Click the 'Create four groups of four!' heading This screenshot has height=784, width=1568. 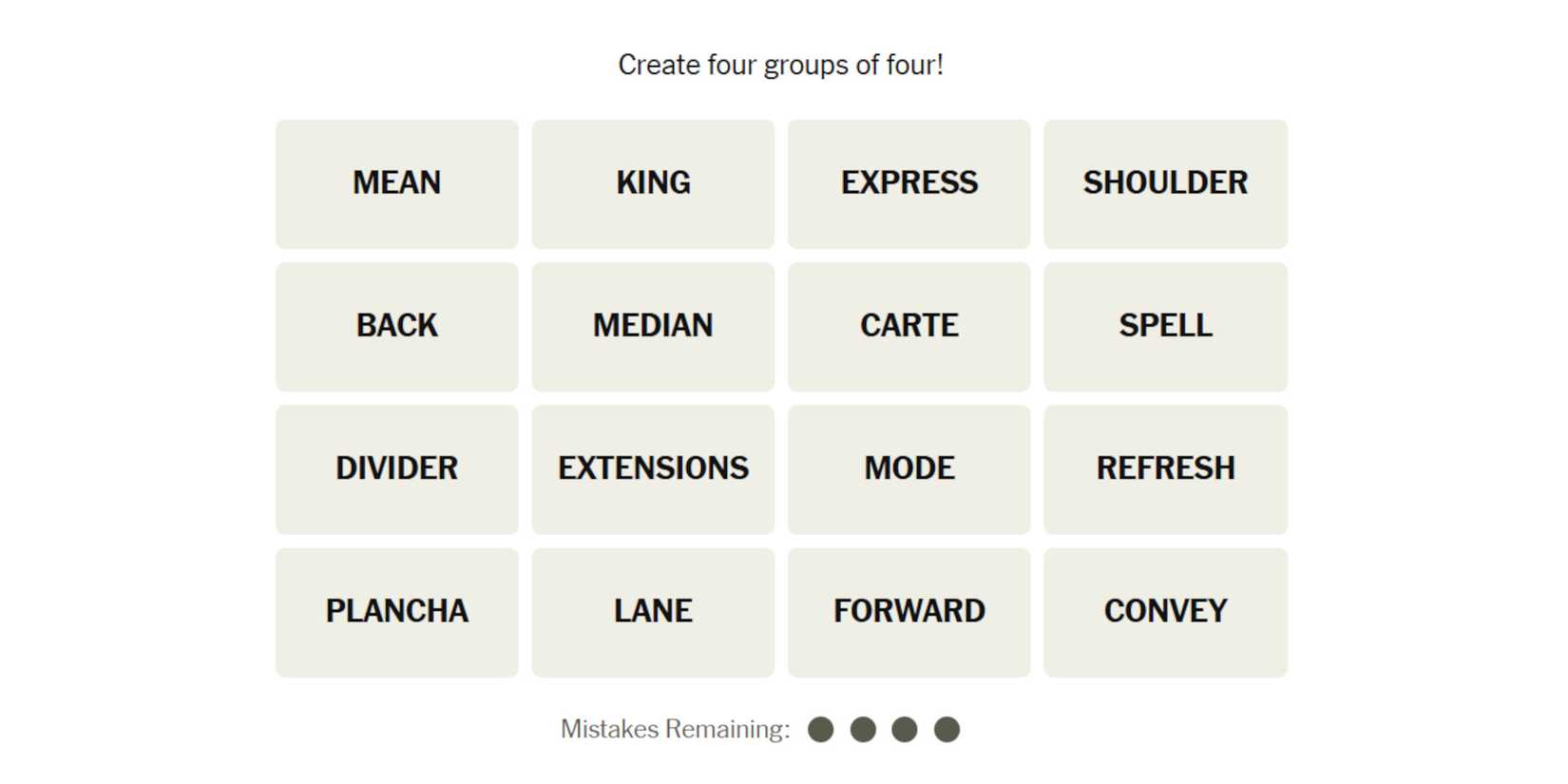[x=780, y=65]
